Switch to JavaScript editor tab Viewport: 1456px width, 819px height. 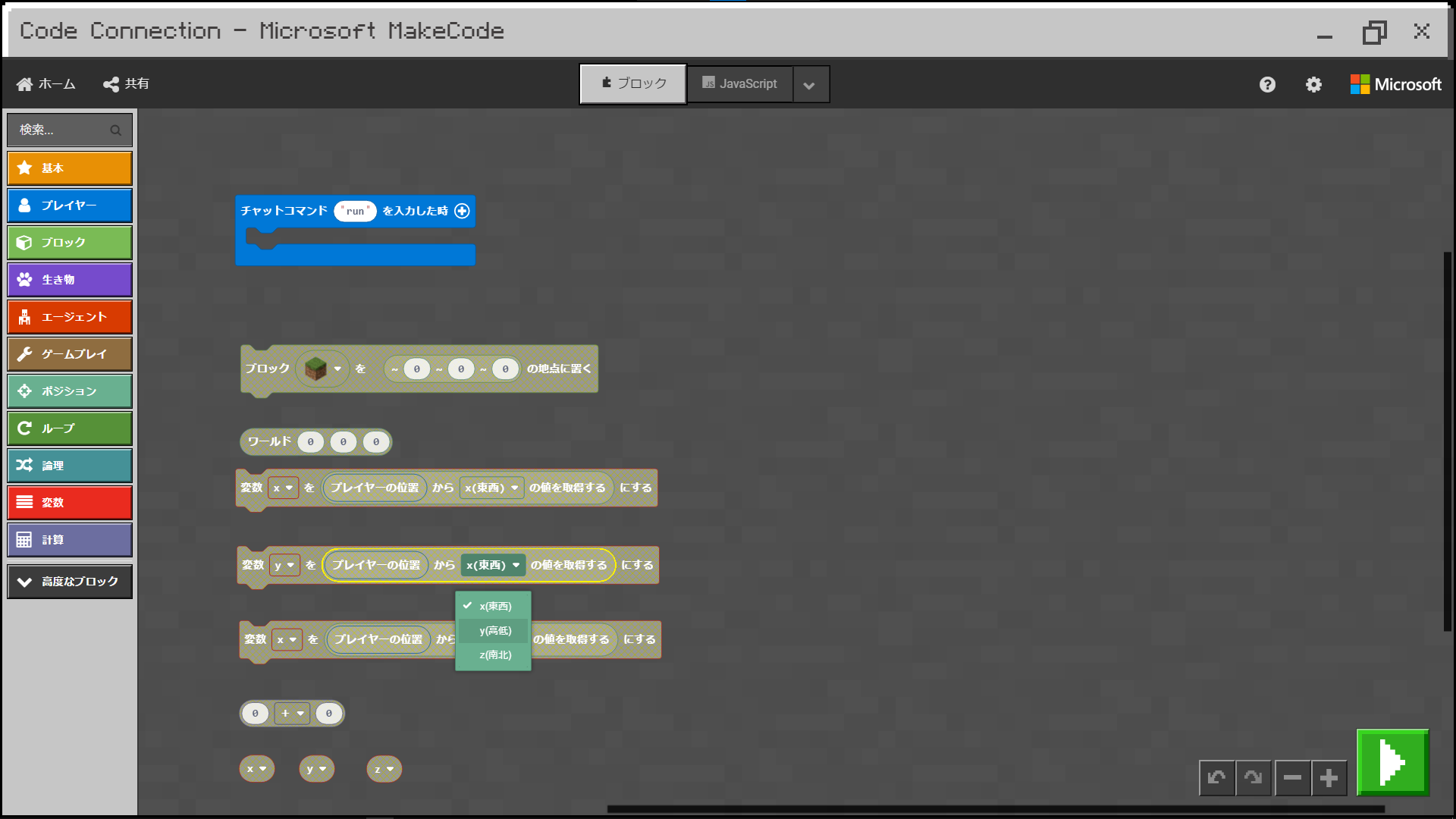tap(739, 83)
